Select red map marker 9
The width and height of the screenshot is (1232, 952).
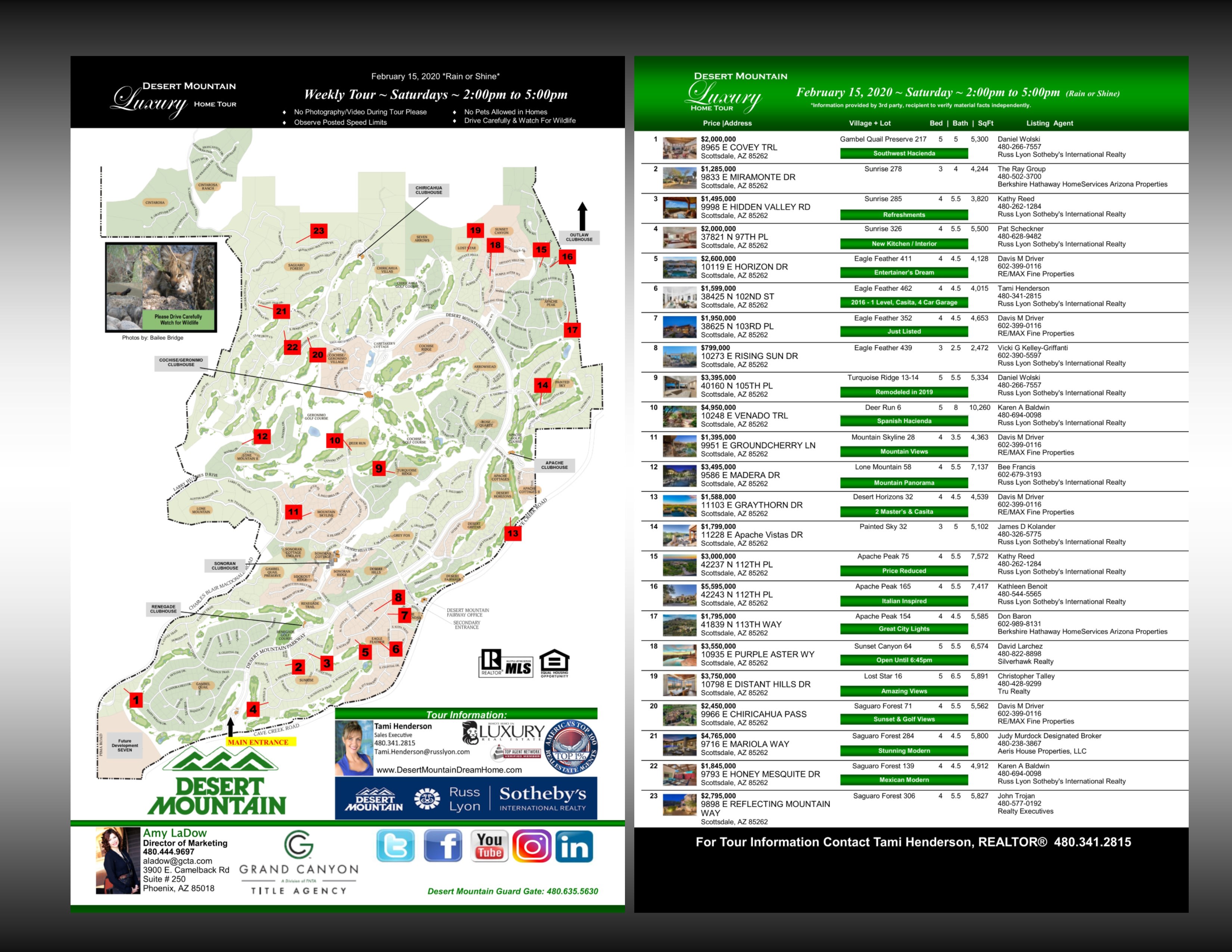tap(379, 468)
